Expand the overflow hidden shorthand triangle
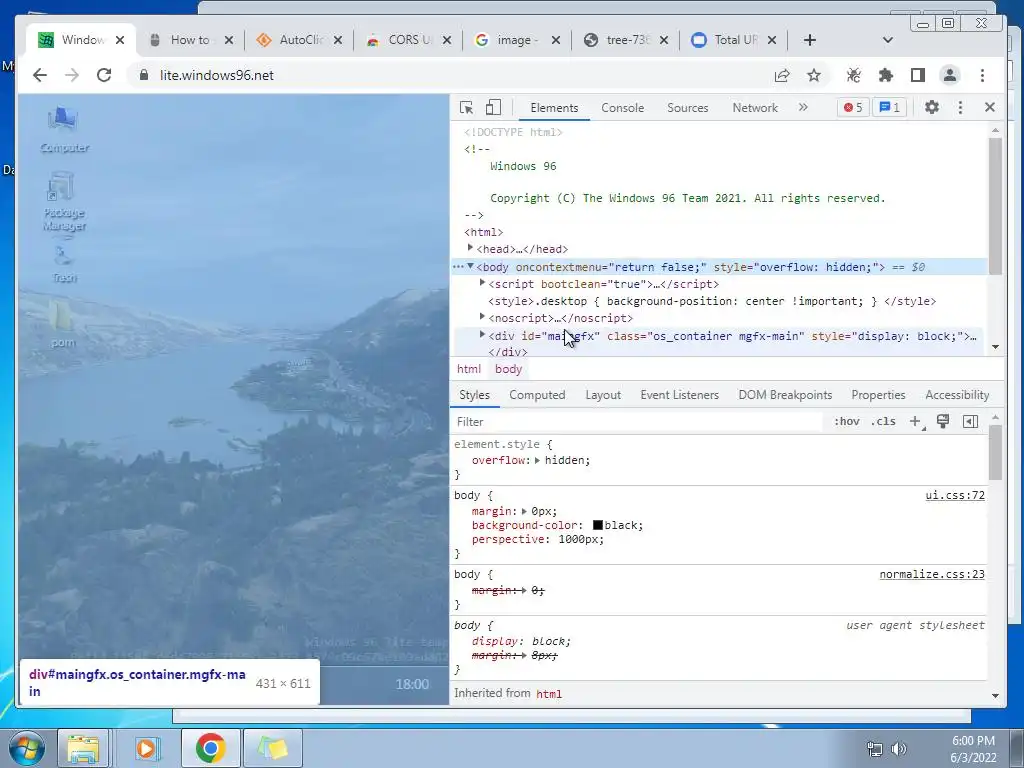1024x768 pixels. click(537, 460)
